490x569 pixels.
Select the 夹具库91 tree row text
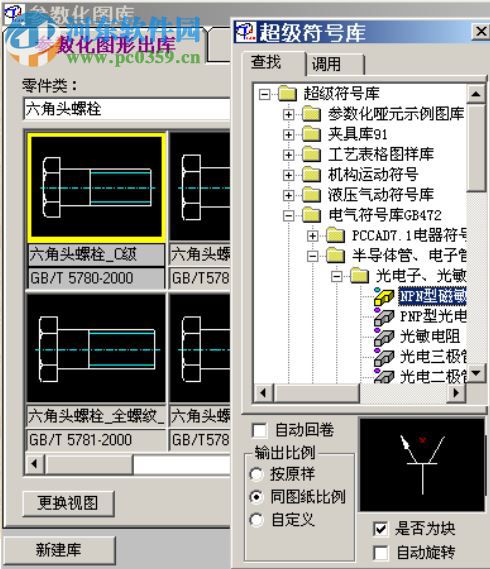[358, 135]
